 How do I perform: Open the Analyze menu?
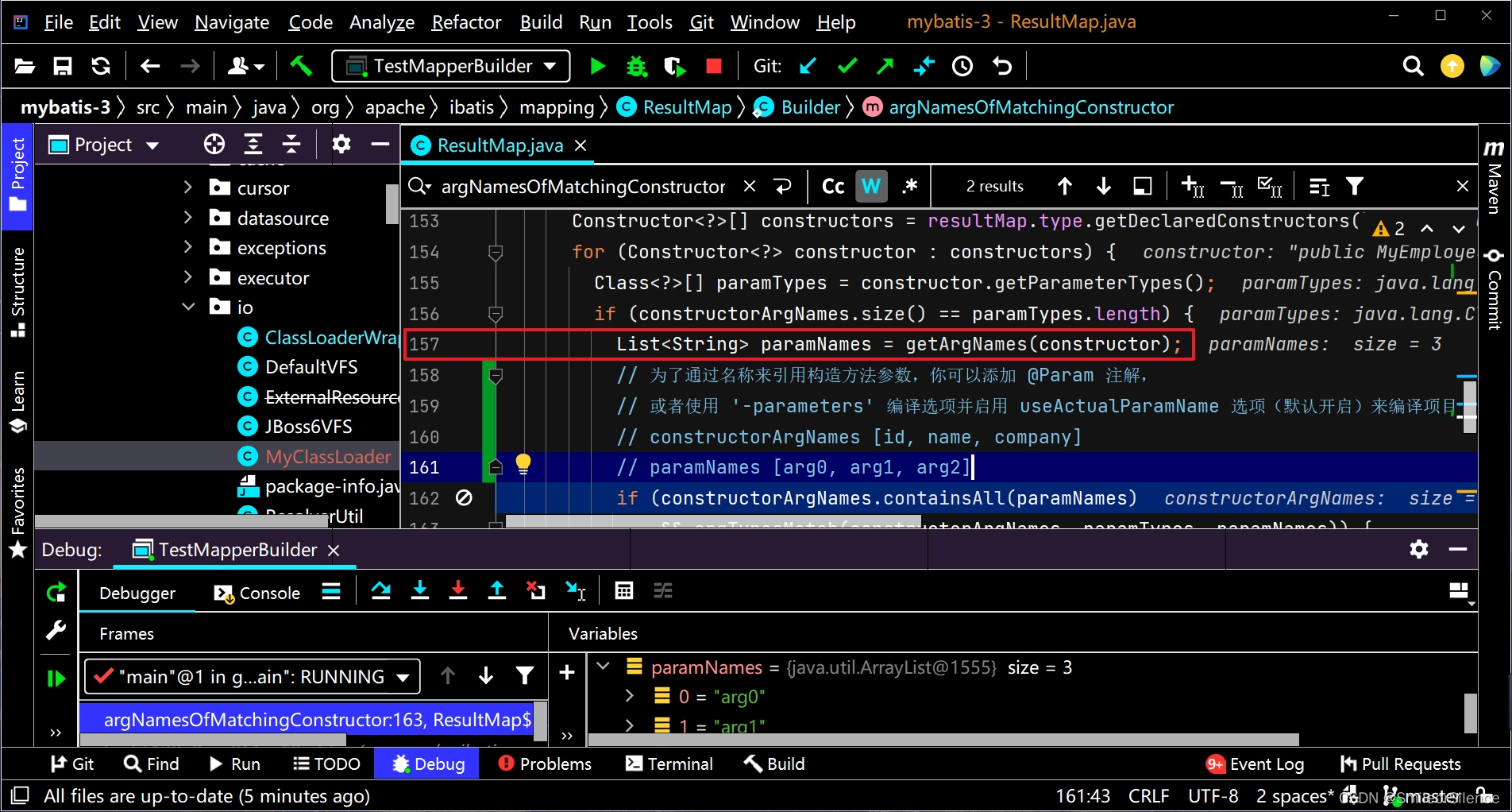click(x=382, y=22)
